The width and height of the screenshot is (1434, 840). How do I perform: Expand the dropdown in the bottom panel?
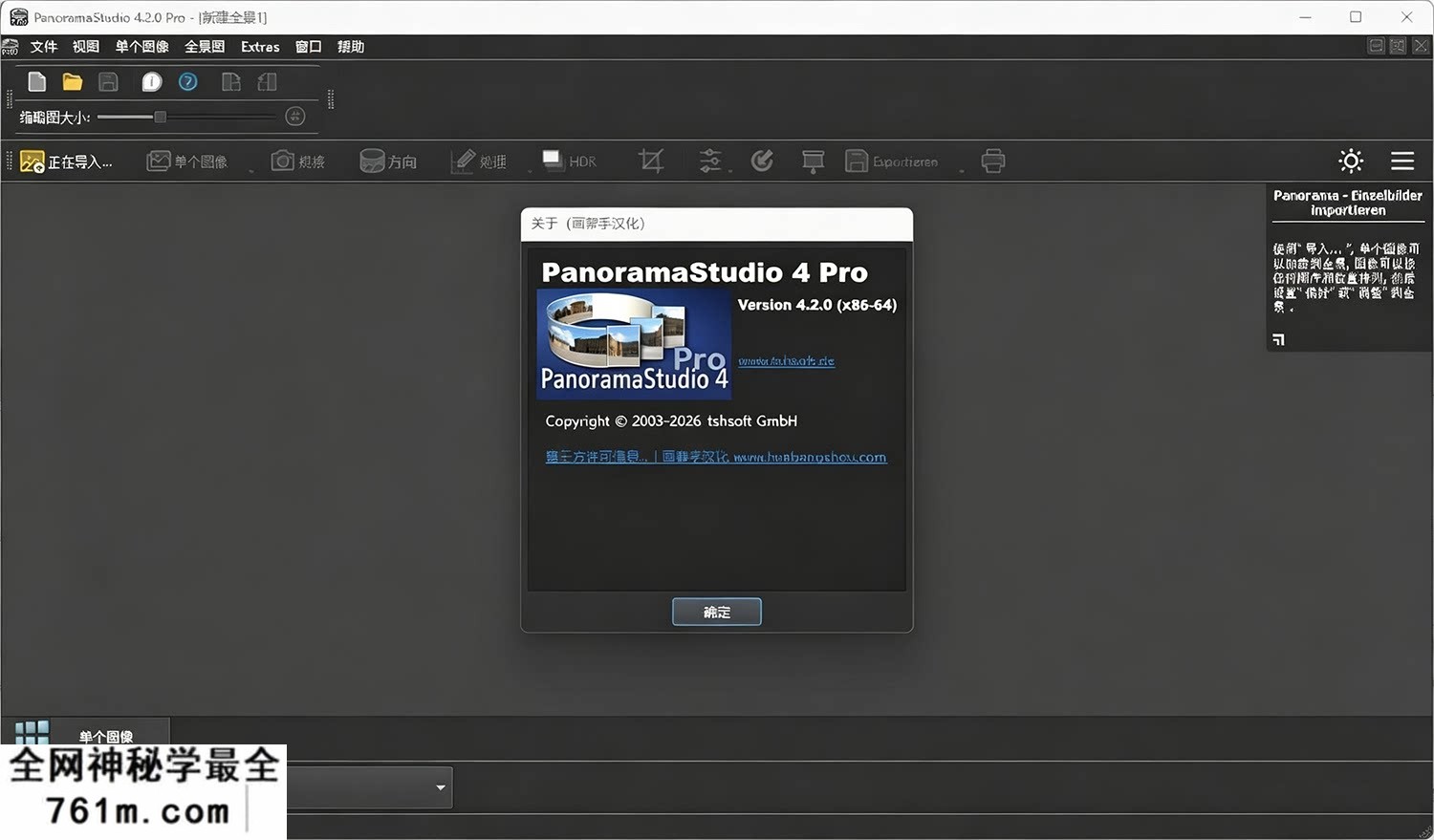(x=441, y=787)
